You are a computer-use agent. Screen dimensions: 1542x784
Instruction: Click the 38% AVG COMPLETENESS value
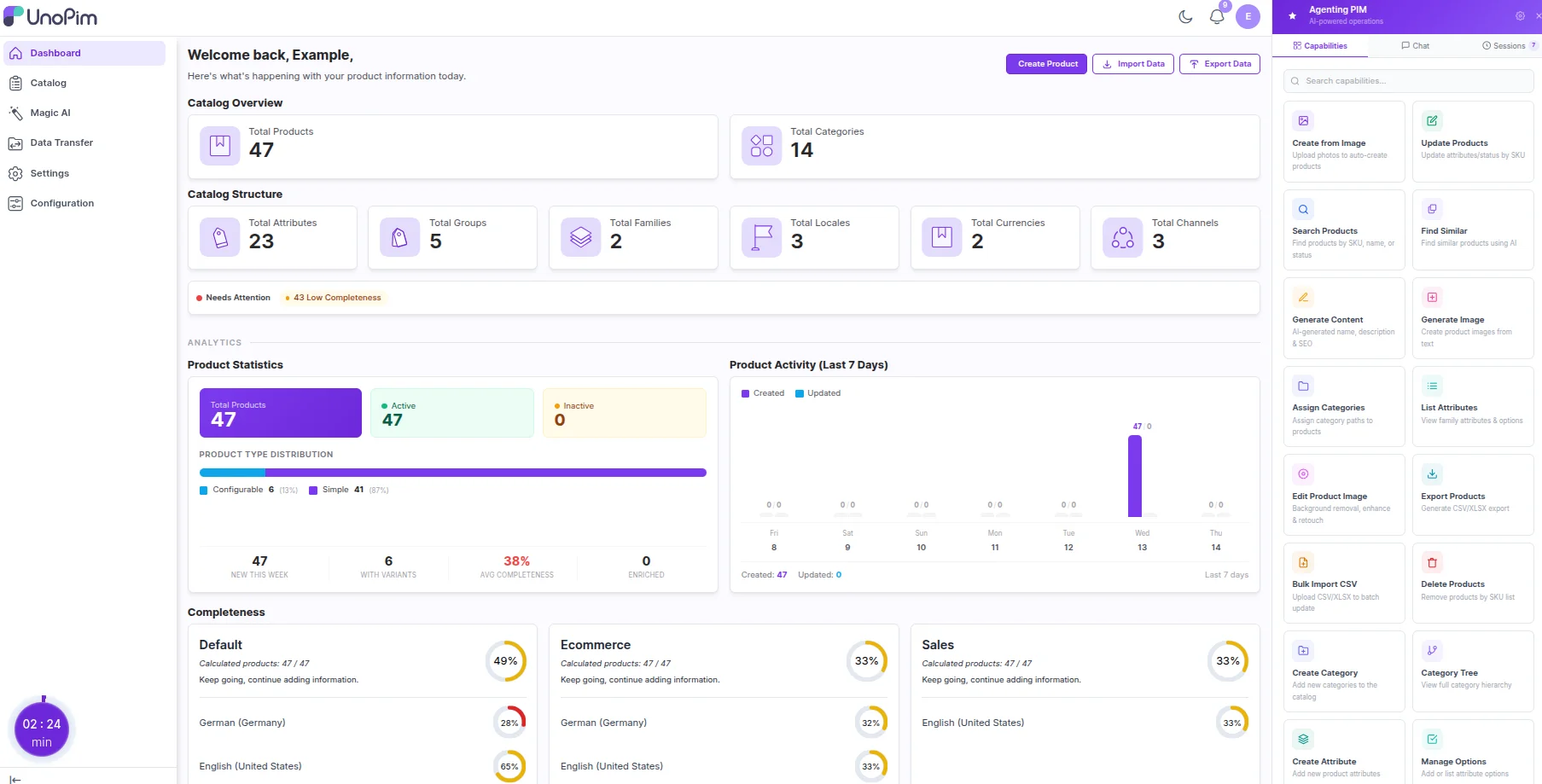click(516, 561)
